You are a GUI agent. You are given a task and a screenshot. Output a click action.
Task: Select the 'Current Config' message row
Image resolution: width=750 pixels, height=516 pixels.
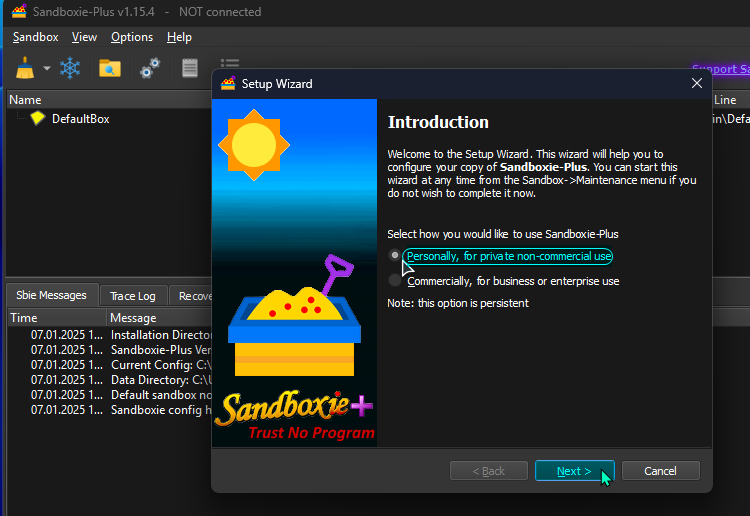pos(110,365)
